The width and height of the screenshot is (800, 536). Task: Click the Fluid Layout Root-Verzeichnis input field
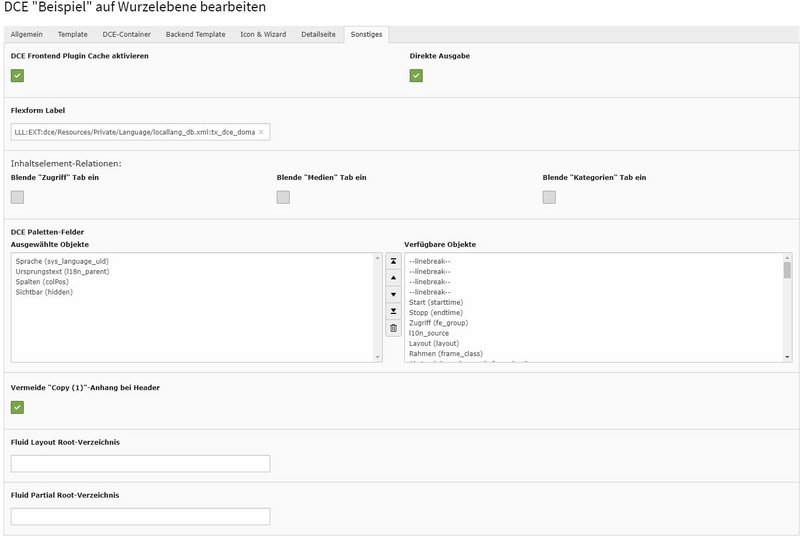(x=140, y=464)
